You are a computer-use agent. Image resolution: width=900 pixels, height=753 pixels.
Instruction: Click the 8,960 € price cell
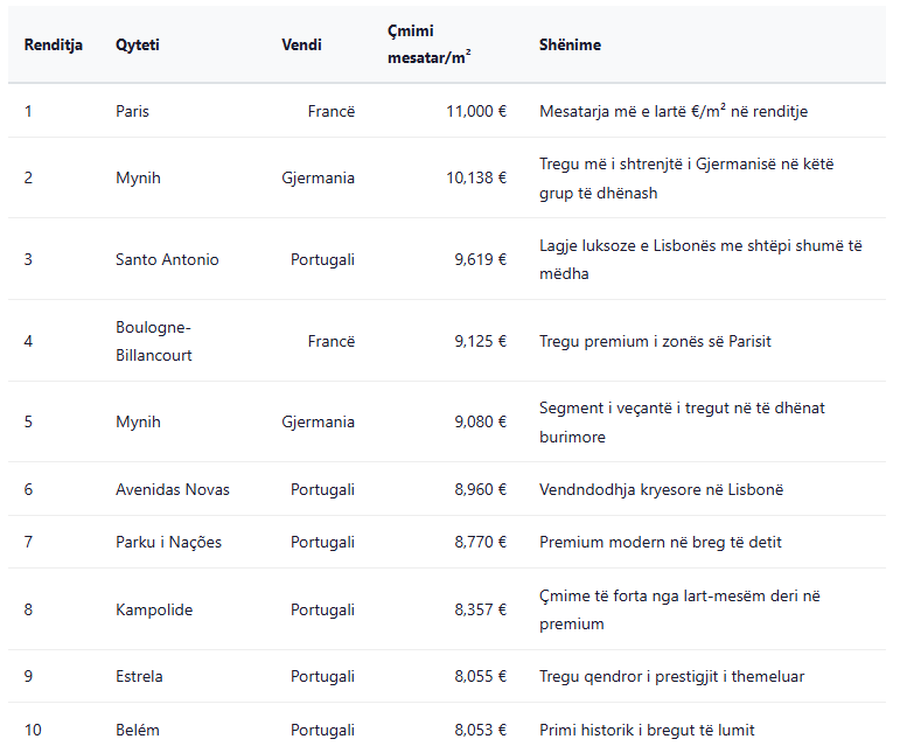tap(480, 490)
